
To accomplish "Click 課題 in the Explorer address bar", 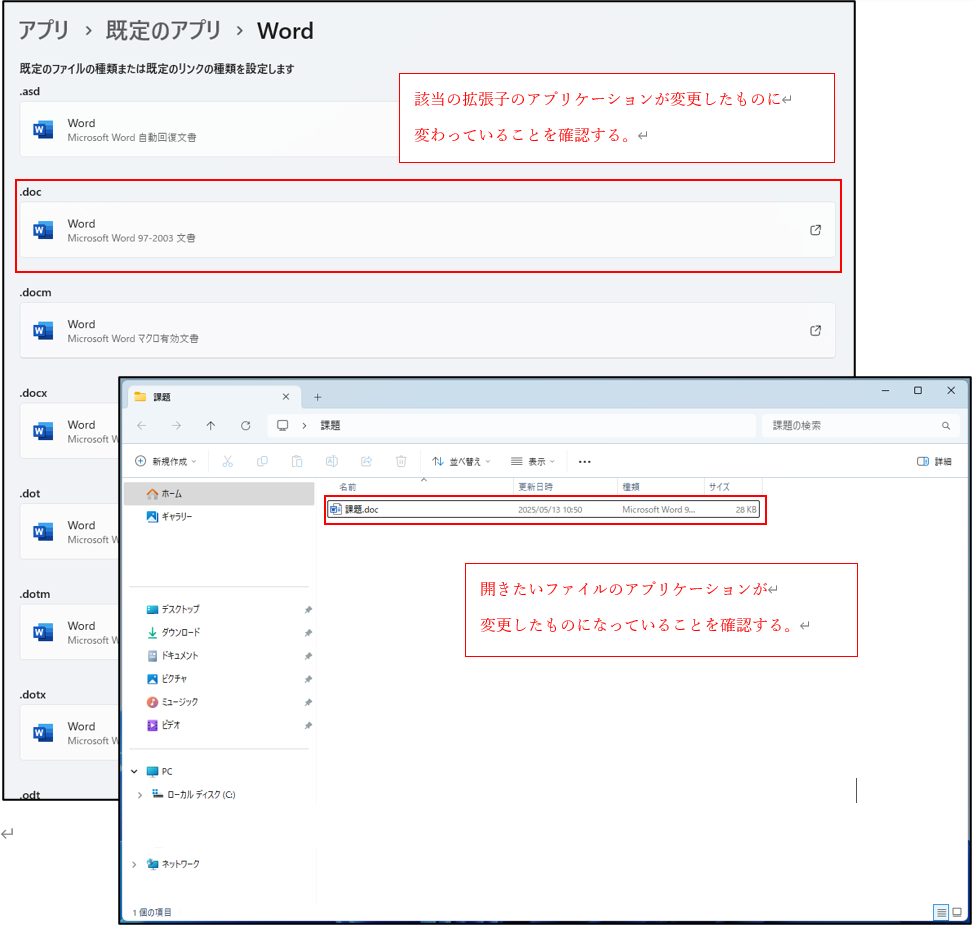I will 330,425.
